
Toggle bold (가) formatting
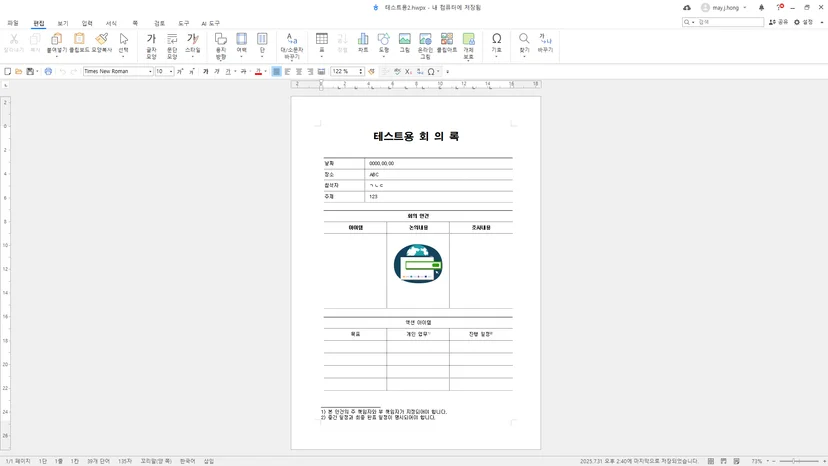pos(205,71)
